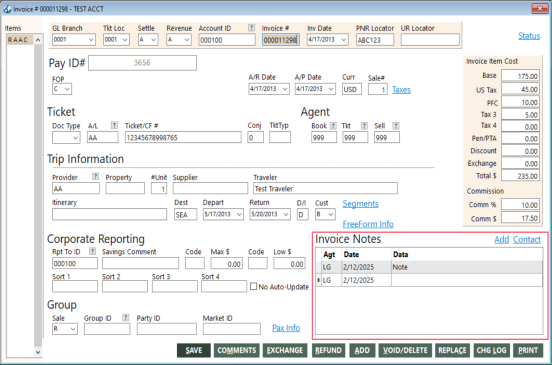The height and width of the screenshot is (365, 552).
Task: Click the help icon next to Account ID
Action: click(x=251, y=28)
